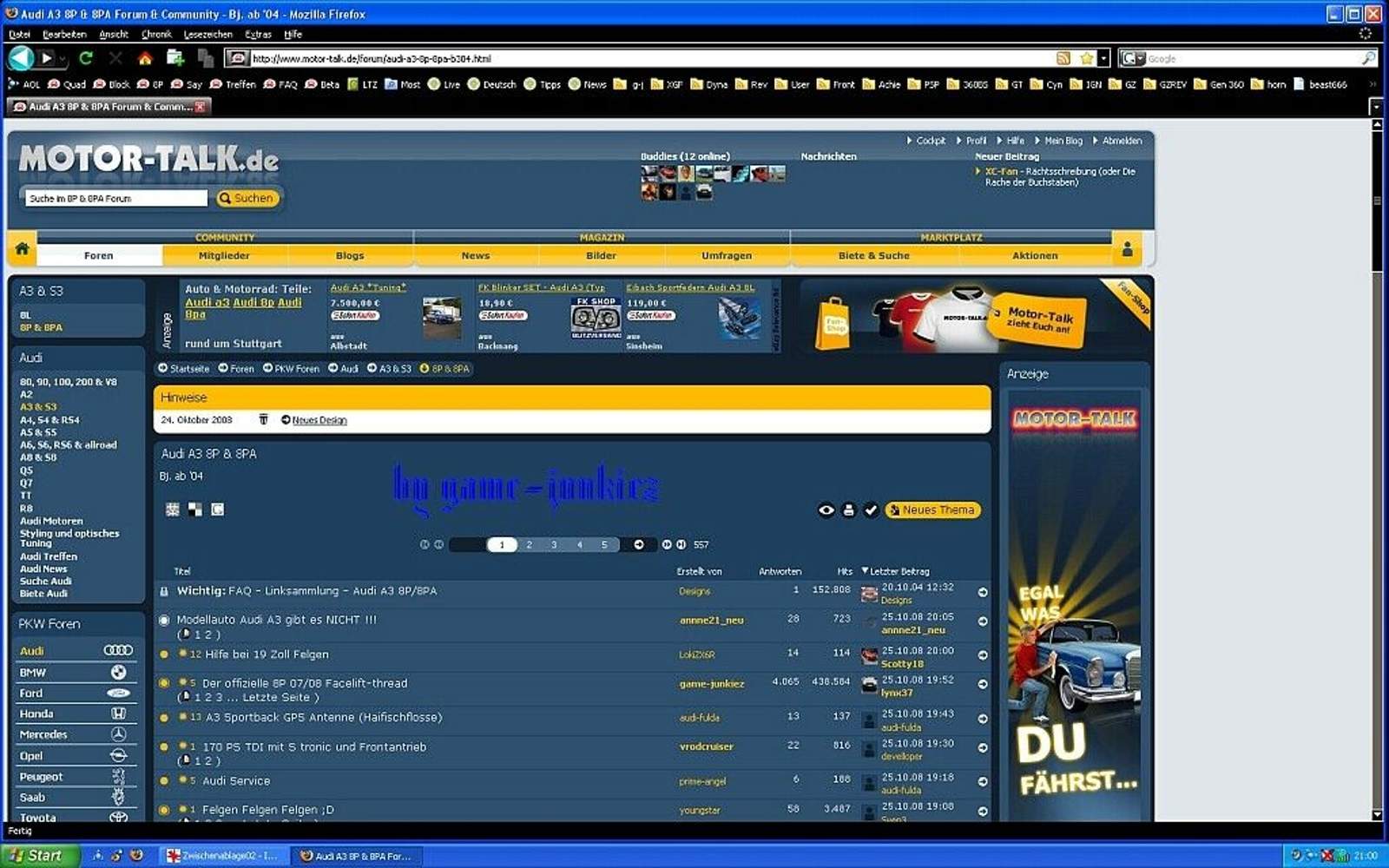Click the Abmelden link at top
The width and height of the screenshot is (1389, 868).
coord(1122,141)
